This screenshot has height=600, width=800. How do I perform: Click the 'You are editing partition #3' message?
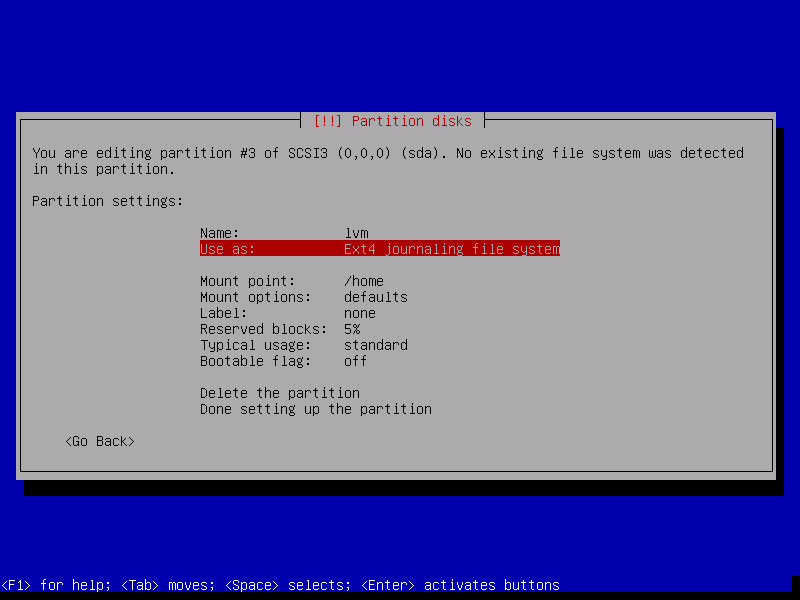(388, 161)
